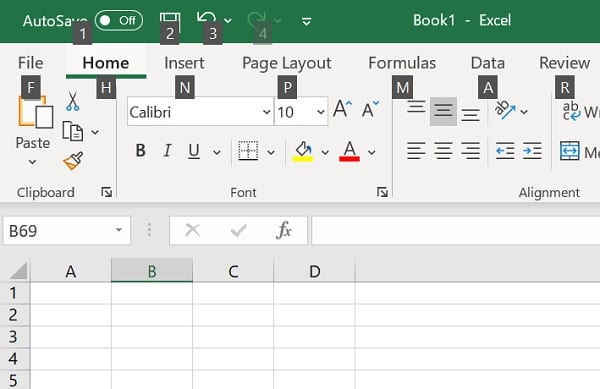This screenshot has width=600, height=389.
Task: Click the Merge & Center icon
Action: pyautogui.click(x=569, y=151)
